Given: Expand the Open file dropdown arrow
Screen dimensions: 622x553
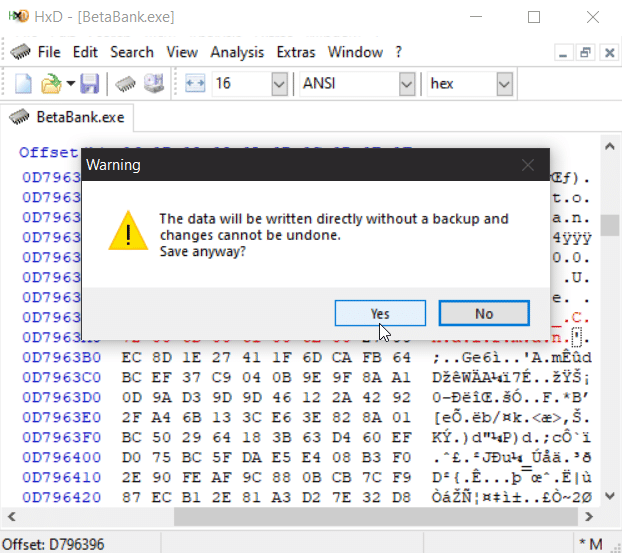Looking at the screenshot, I should (x=69, y=84).
